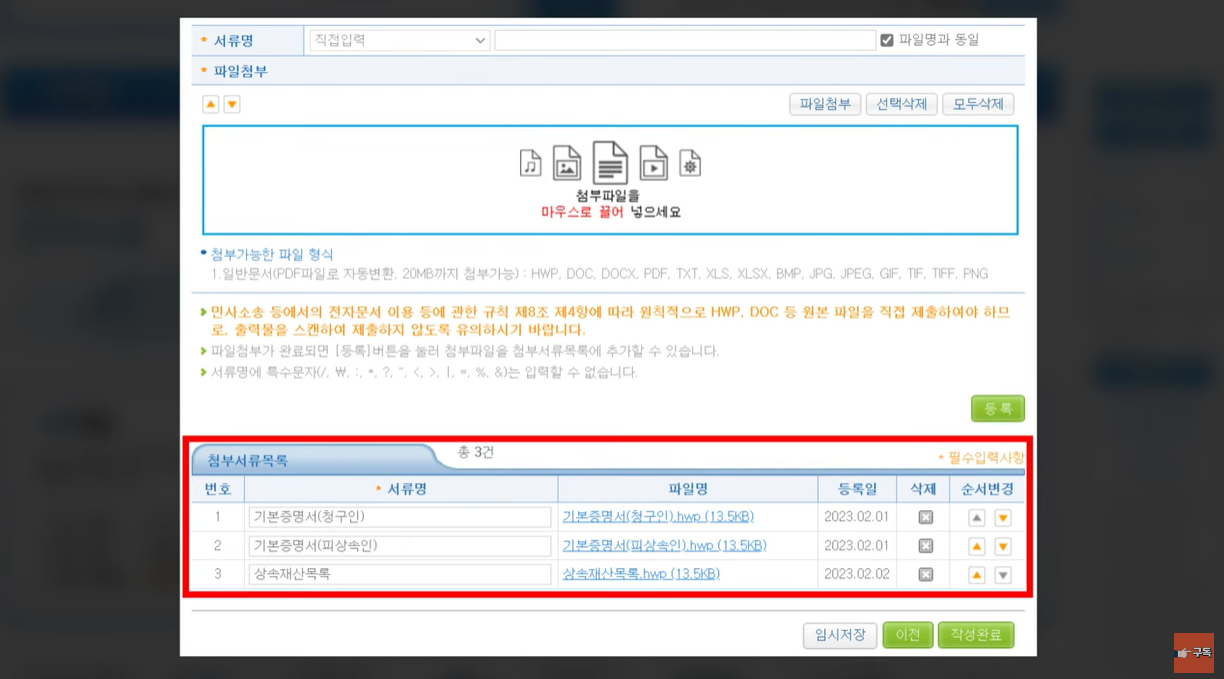Open the 상속재산목록.hwp file link
Screen dimensions: 1224x679
[x=641, y=574]
